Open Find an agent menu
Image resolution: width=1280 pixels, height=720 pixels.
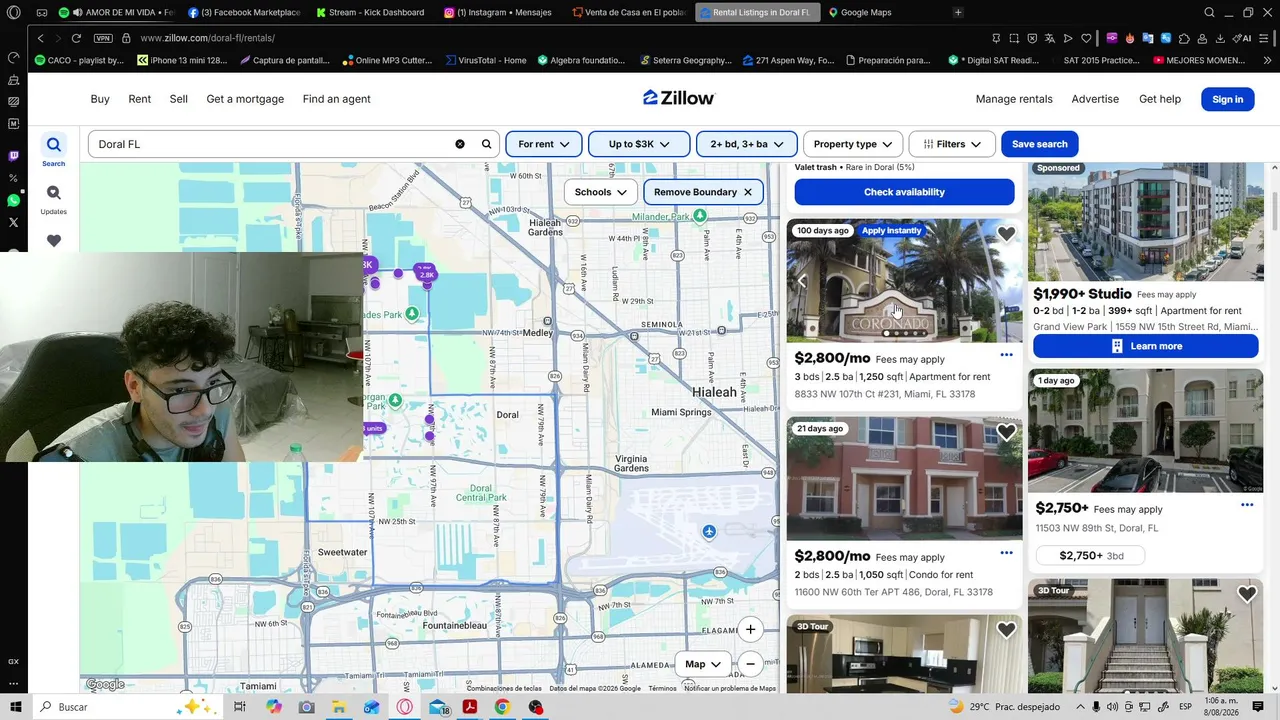coord(337,99)
